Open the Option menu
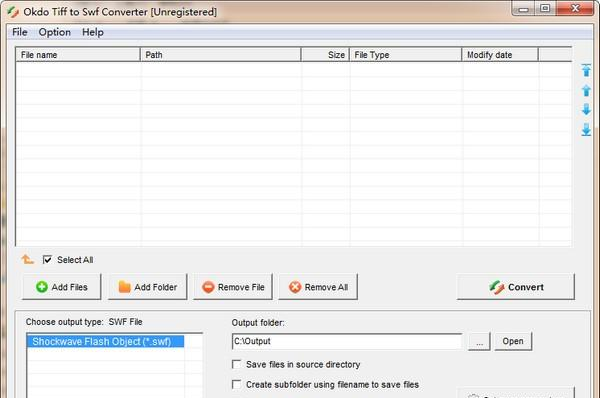 (54, 32)
